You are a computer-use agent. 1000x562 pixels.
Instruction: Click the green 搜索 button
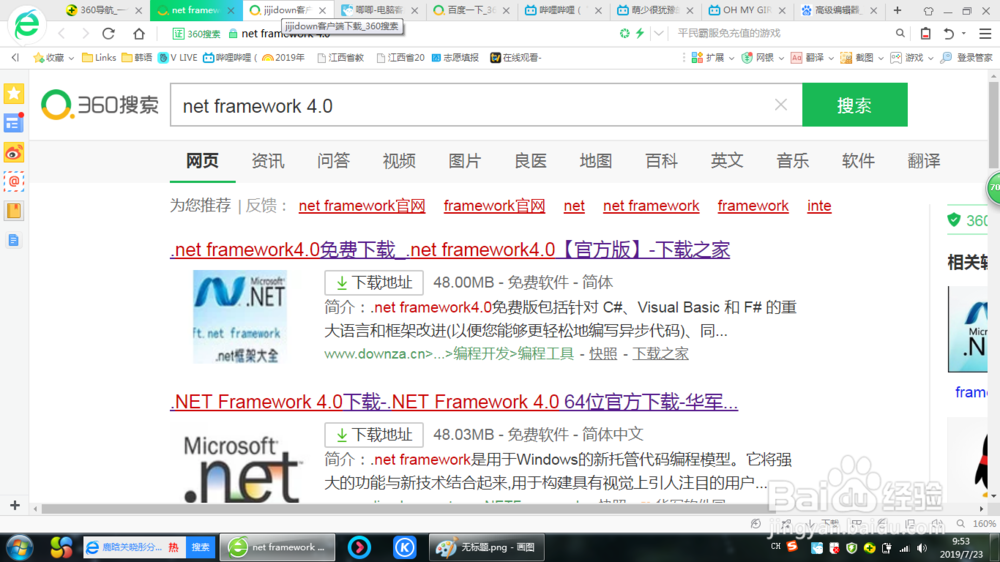point(855,105)
